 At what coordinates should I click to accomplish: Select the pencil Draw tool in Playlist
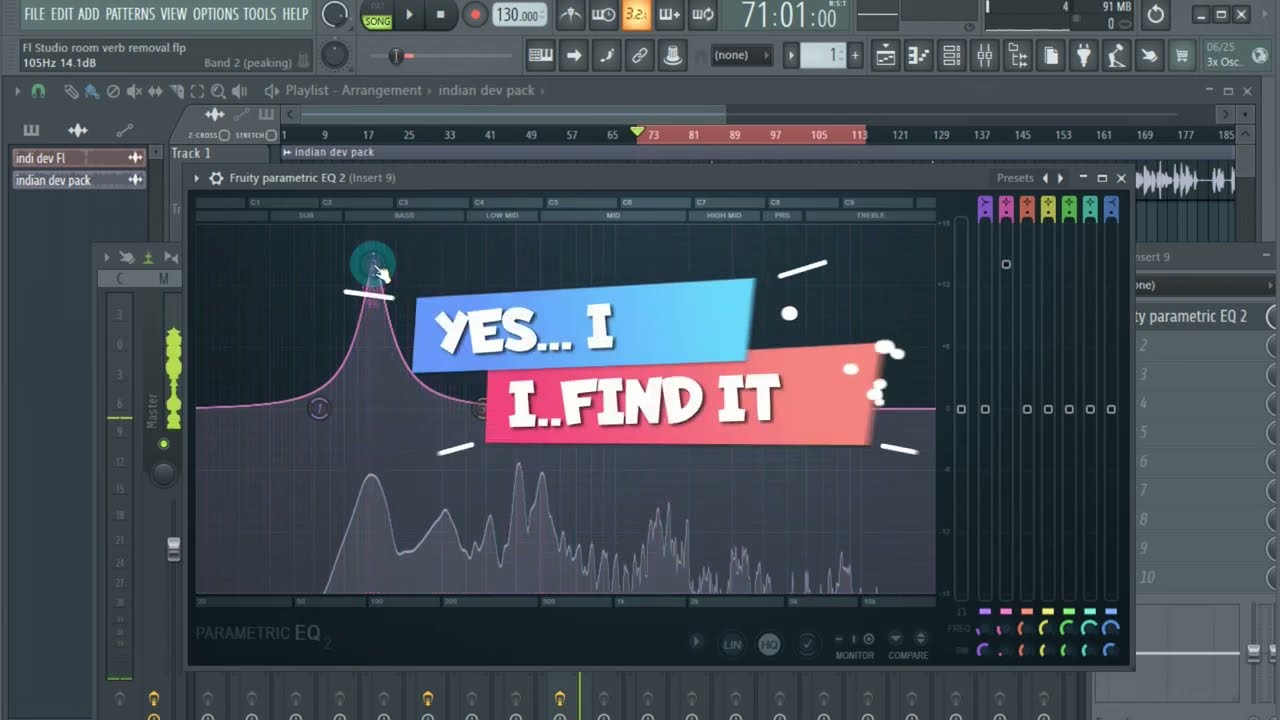click(x=71, y=91)
